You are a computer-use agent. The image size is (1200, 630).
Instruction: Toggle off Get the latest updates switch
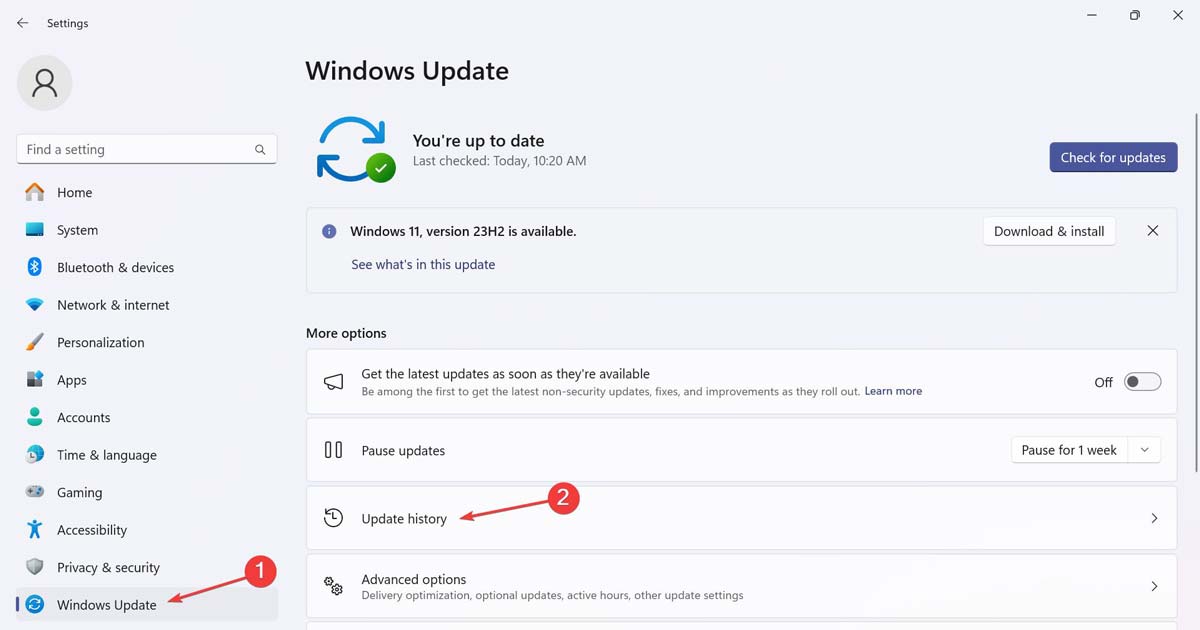(x=1143, y=381)
